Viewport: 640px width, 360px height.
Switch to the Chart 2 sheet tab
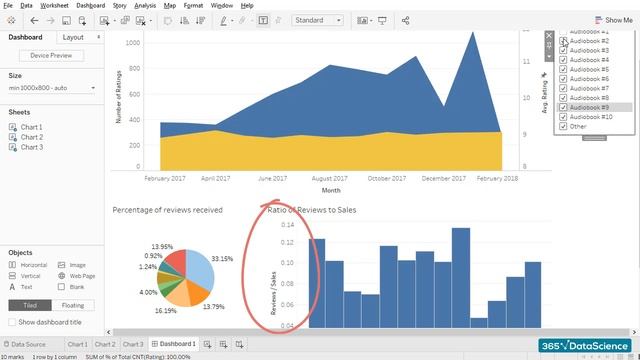coord(105,344)
